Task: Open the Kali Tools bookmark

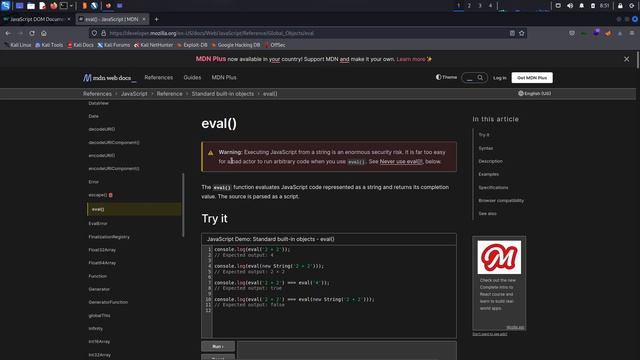Action: coord(49,45)
